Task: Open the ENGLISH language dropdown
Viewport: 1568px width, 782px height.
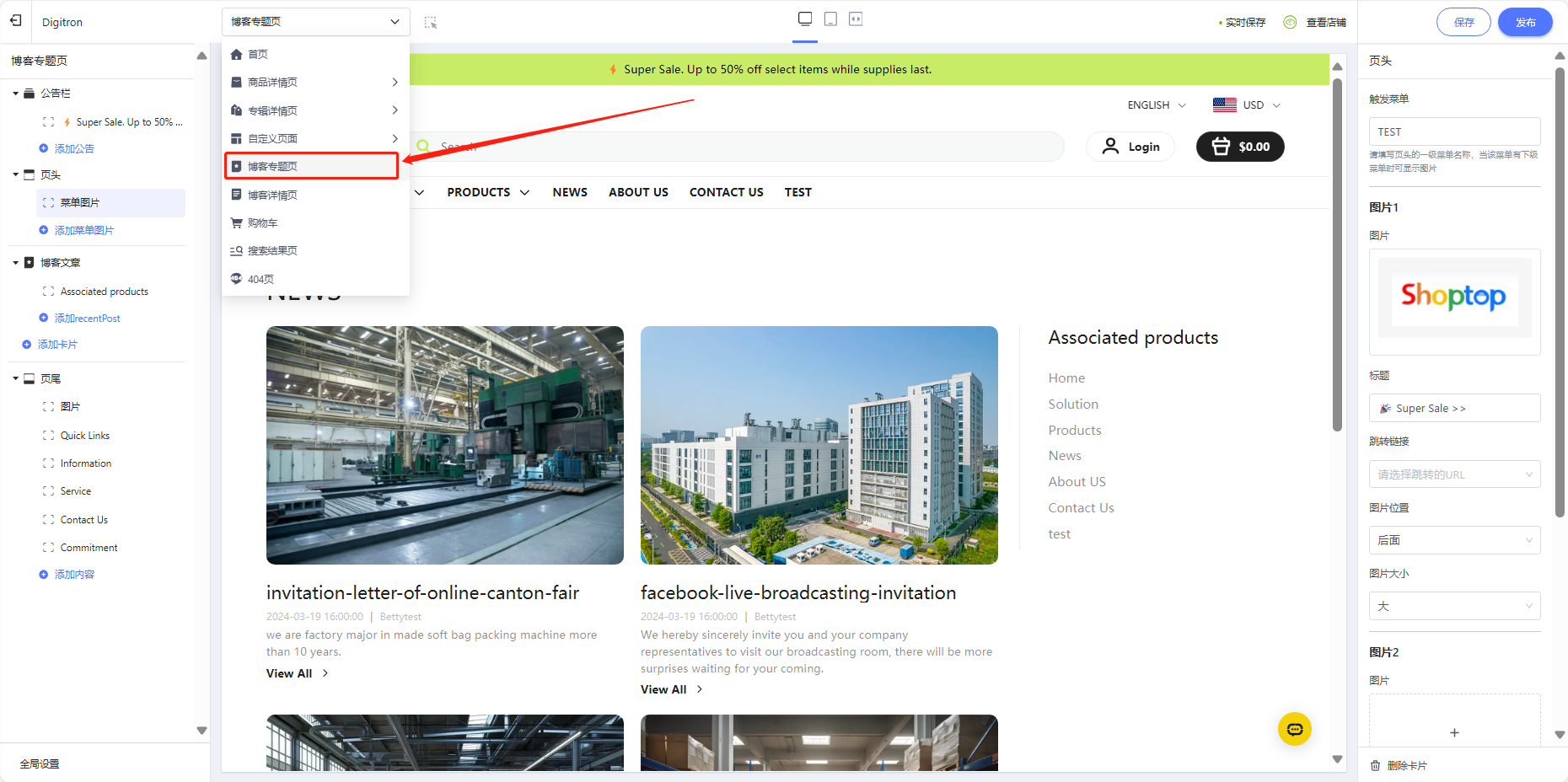Action: click(1157, 105)
